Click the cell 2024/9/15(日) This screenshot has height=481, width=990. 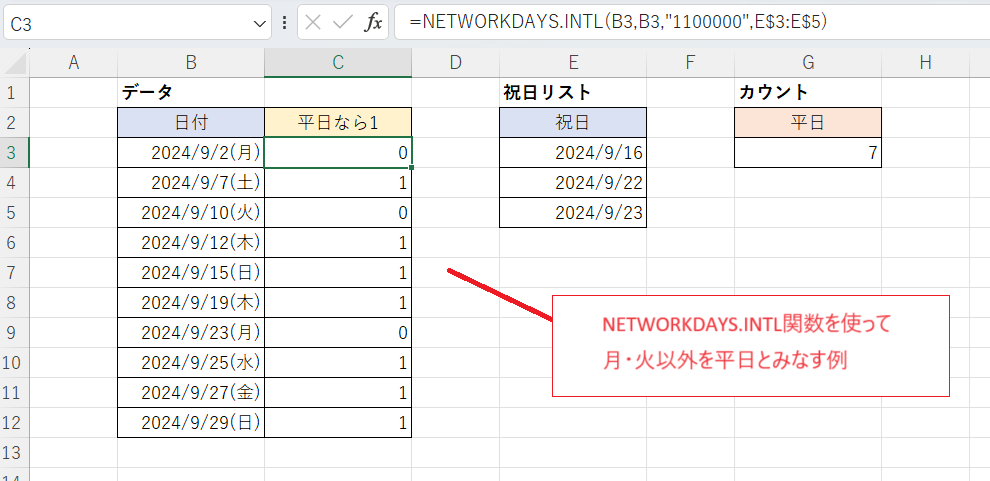(x=191, y=273)
